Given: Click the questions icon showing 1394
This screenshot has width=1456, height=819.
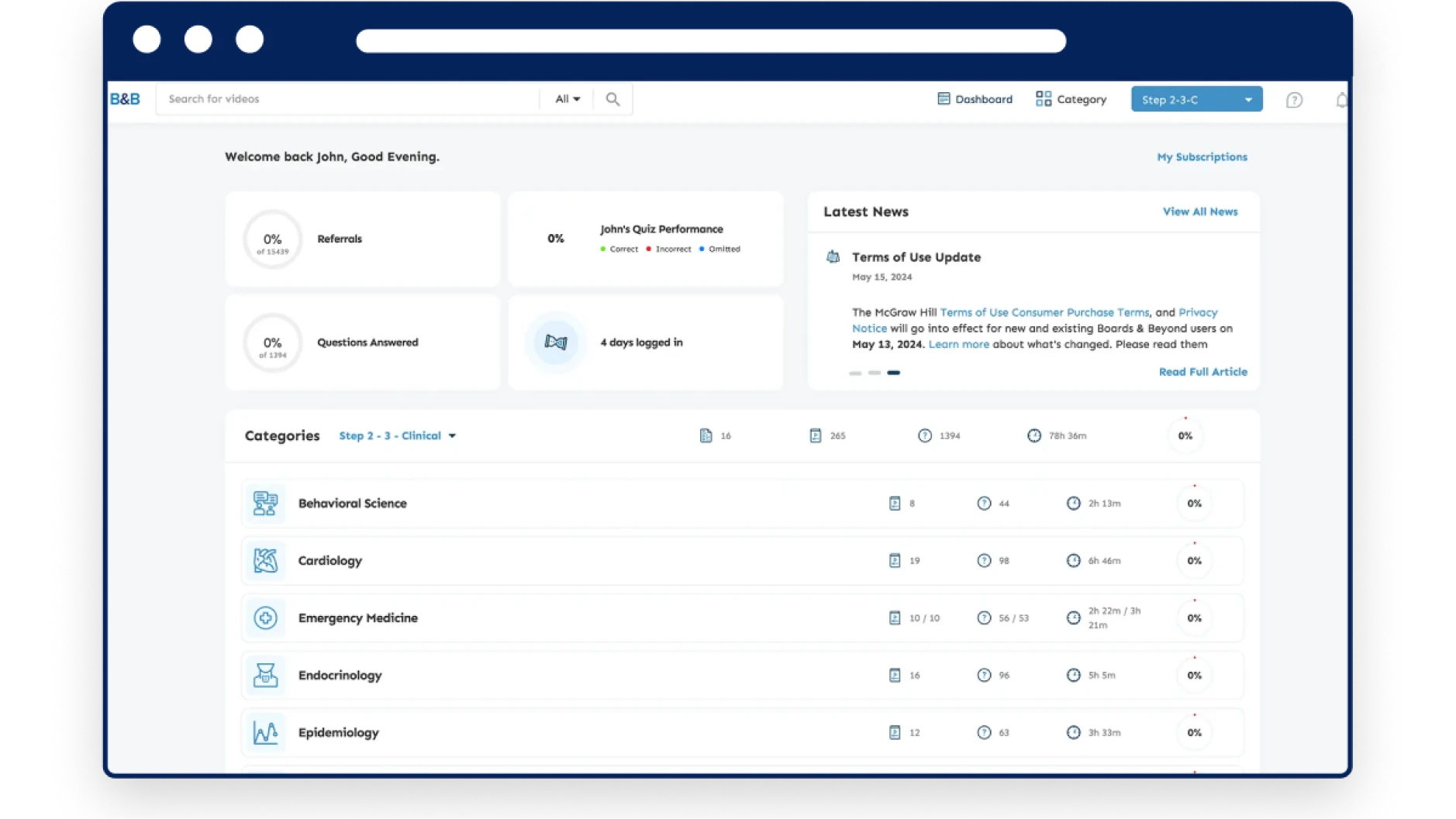Looking at the screenshot, I should coord(925,436).
